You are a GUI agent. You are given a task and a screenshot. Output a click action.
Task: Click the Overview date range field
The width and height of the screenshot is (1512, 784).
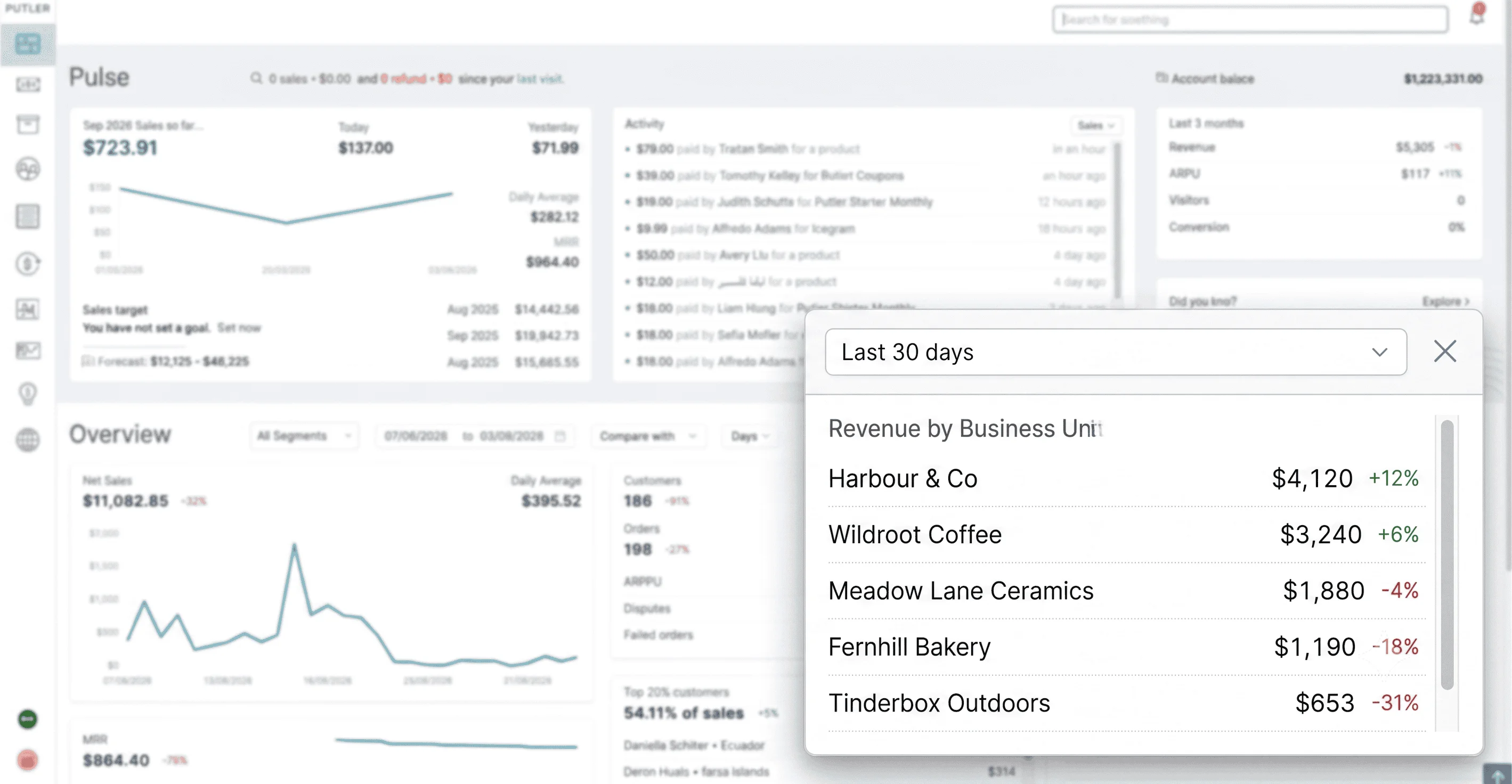coord(475,436)
